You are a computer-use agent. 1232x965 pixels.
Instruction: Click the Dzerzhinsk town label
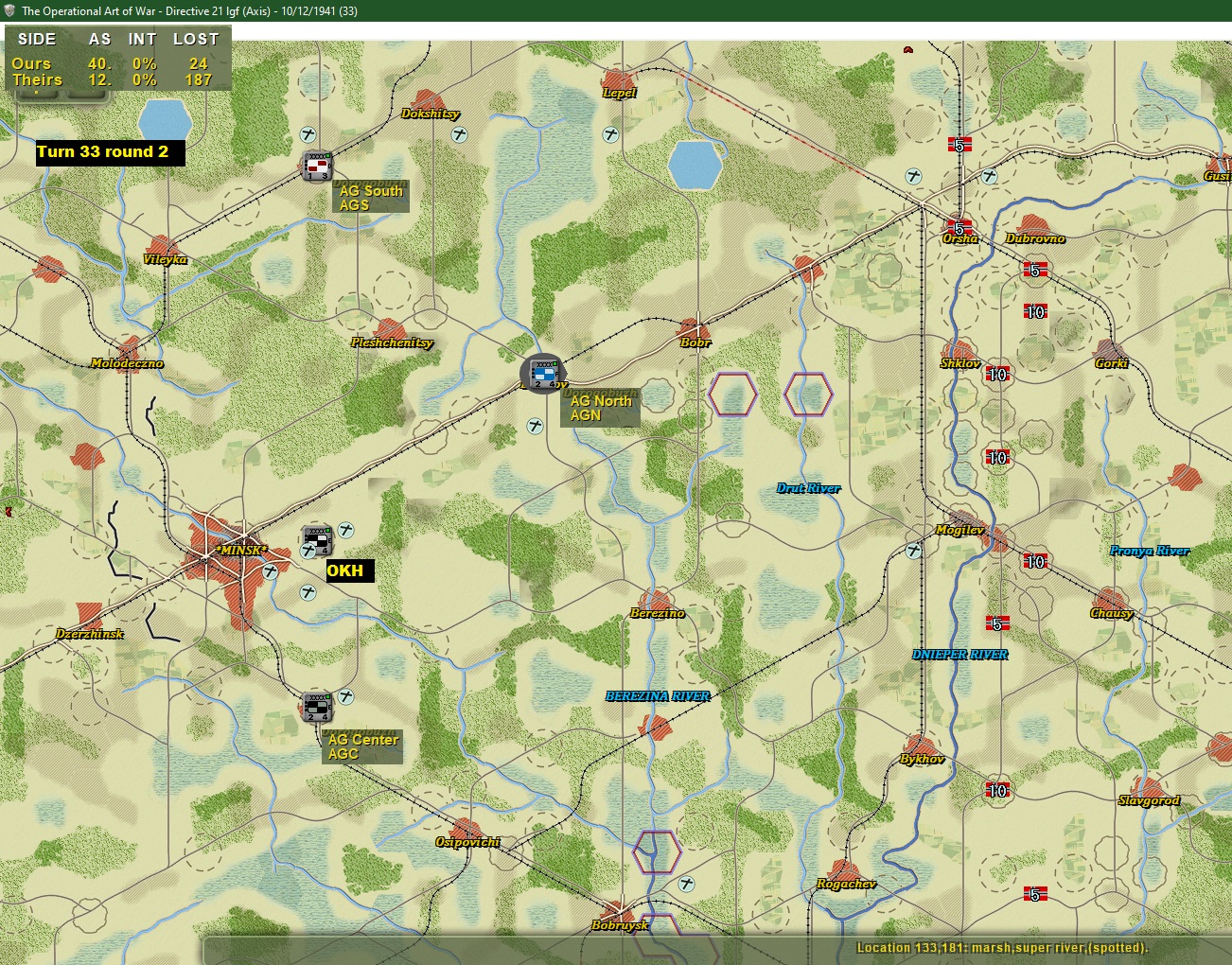[90, 634]
